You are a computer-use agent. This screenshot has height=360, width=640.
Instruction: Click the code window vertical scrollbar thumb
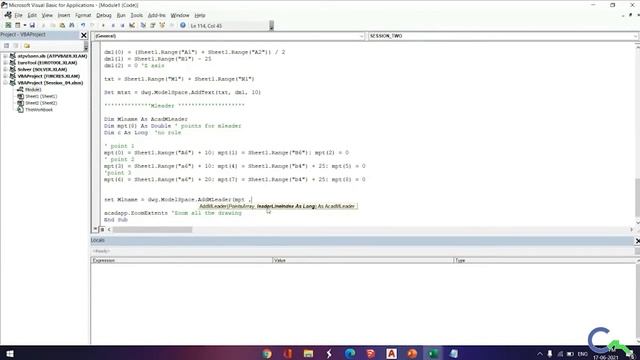point(637,198)
